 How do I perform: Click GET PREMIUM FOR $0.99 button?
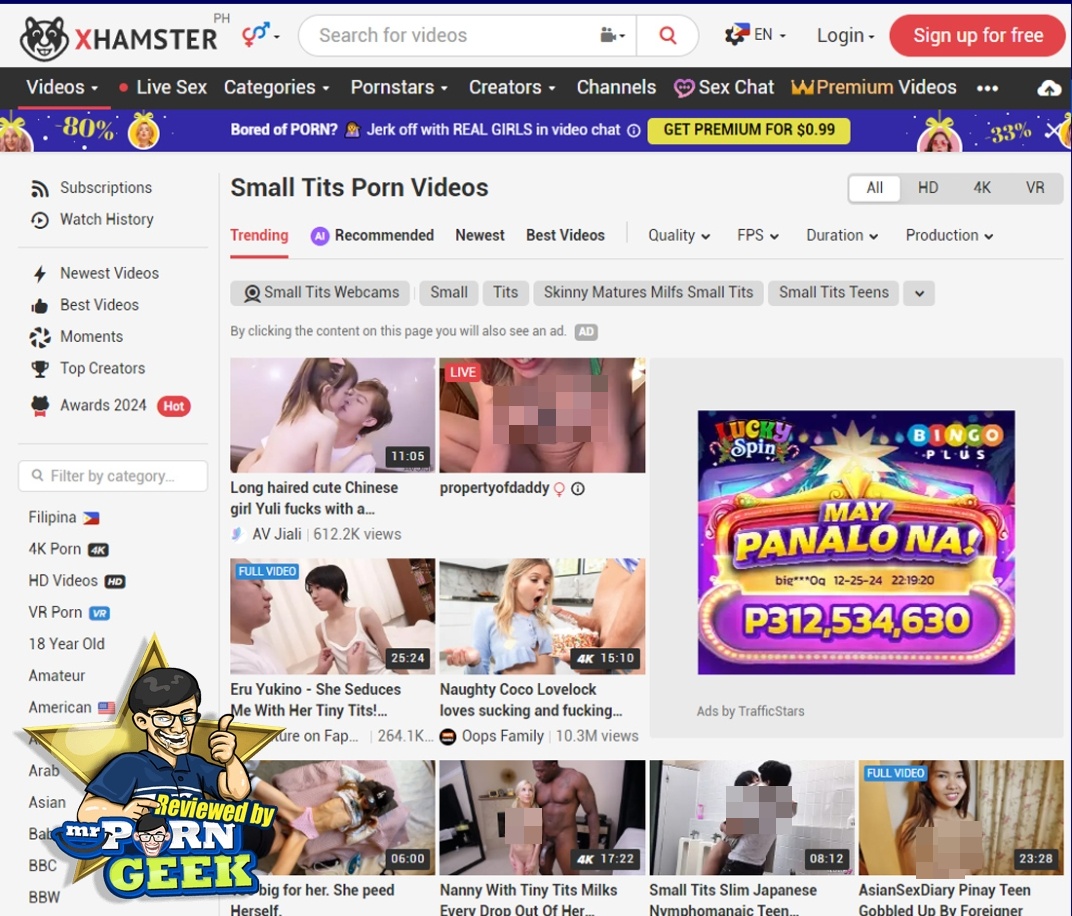point(749,130)
